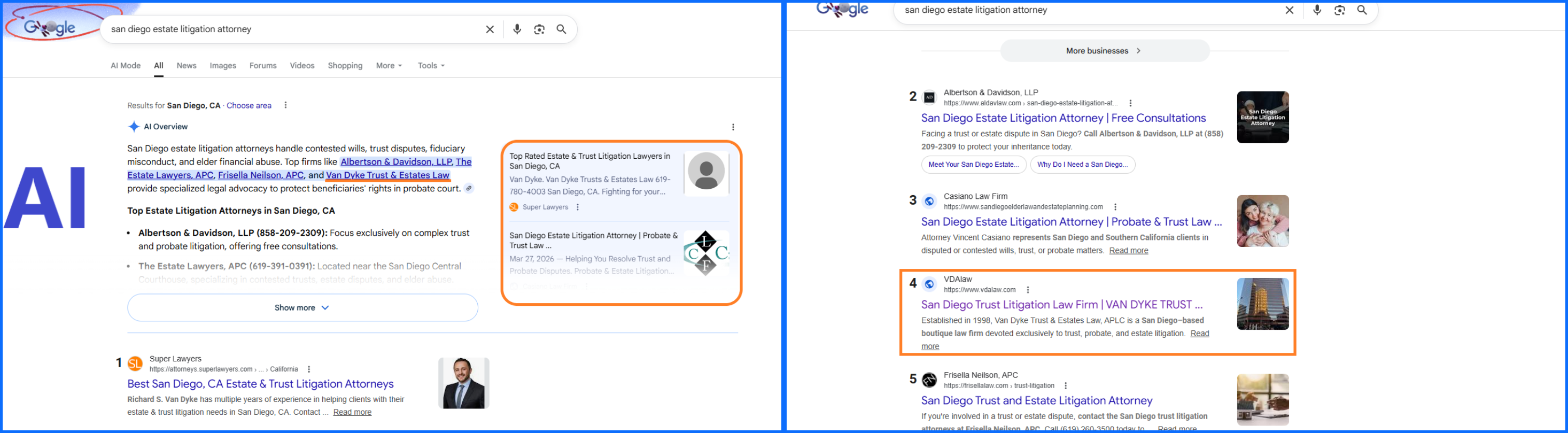Click the magnifier search icon in left panel
Image resolution: width=1568 pixels, height=433 pixels.
pos(561,29)
